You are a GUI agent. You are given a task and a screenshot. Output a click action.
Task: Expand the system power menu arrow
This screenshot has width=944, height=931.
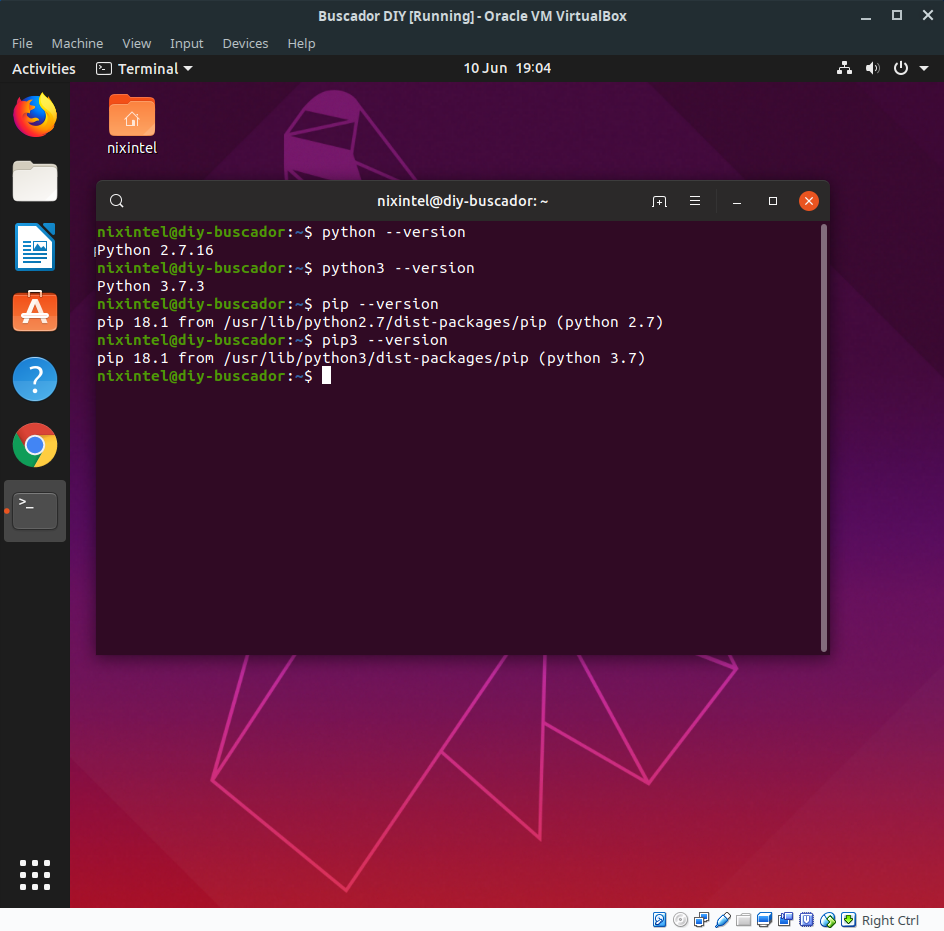[x=924, y=69]
